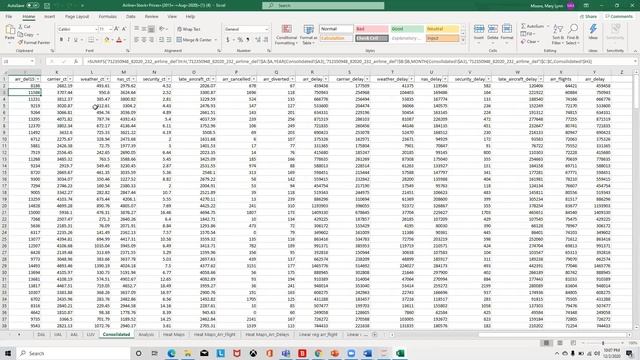The image size is (640, 360).
Task: Turn the AutoSave switch on
Action: [33, 6]
